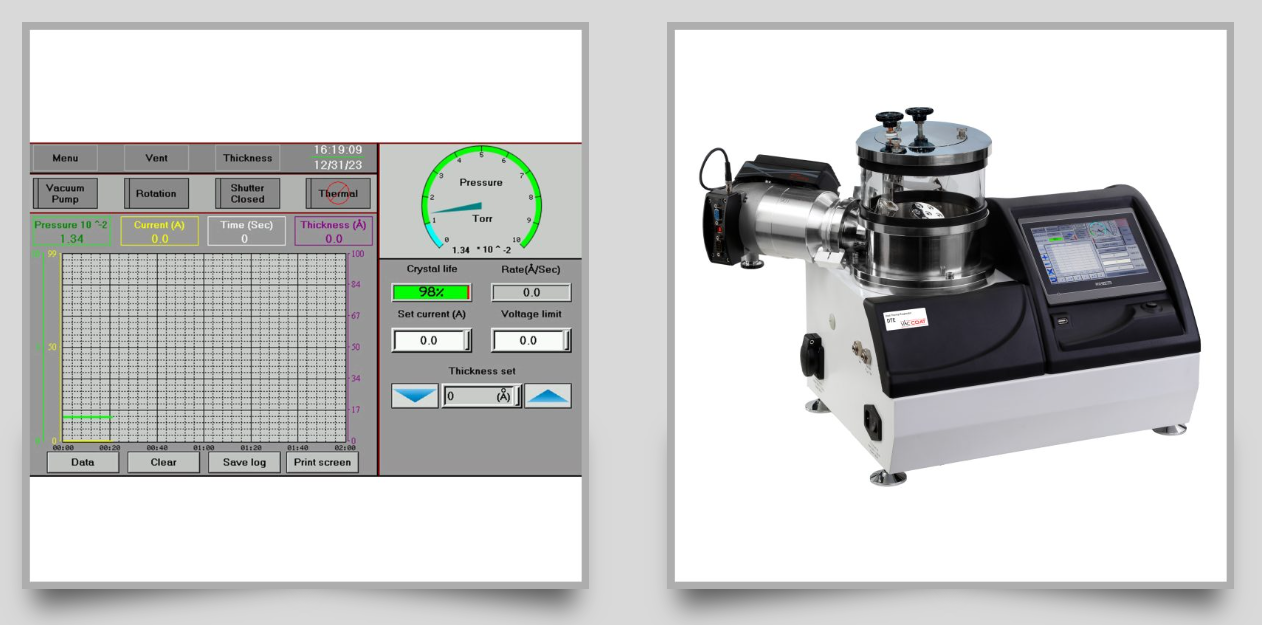Click the Thickness set value field

(481, 397)
